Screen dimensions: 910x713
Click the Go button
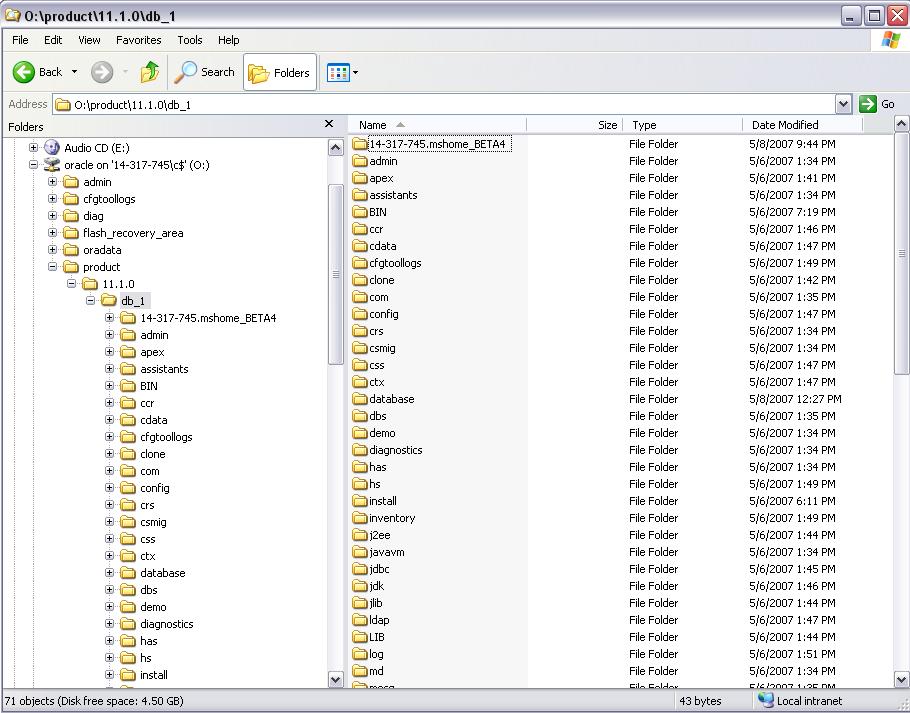(x=877, y=104)
